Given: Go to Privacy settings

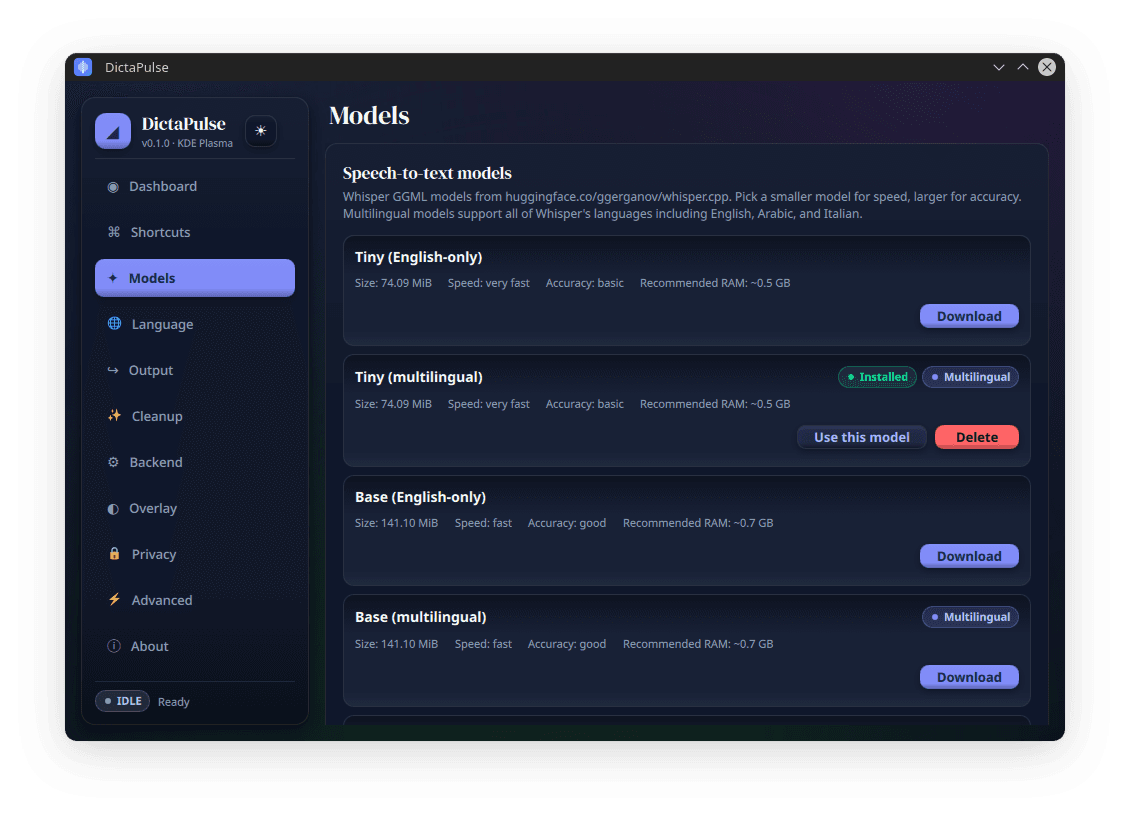Looking at the screenshot, I should 195,554.
